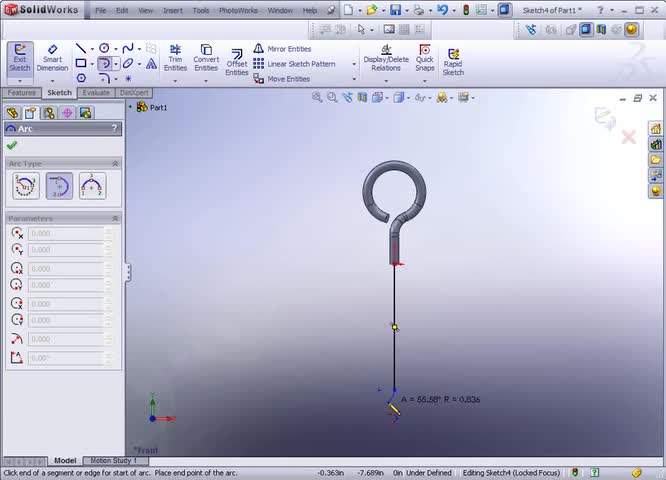Image resolution: width=666 pixels, height=480 pixels.
Task: Switch to the Features tab
Action: pyautogui.click(x=22, y=93)
